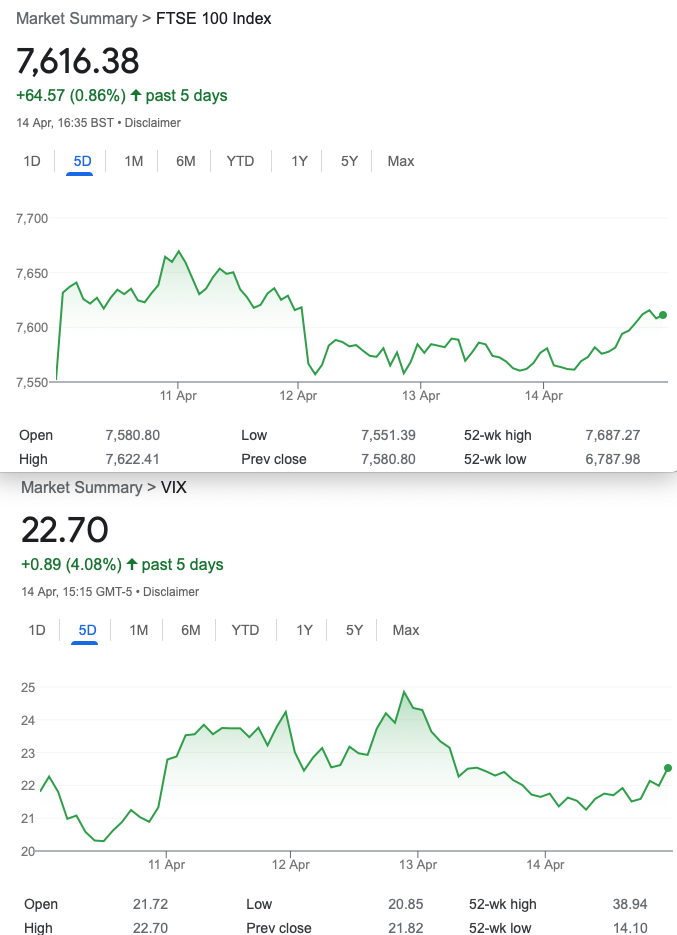Click the 11 Apr label on VIX chart axis

coord(166,864)
